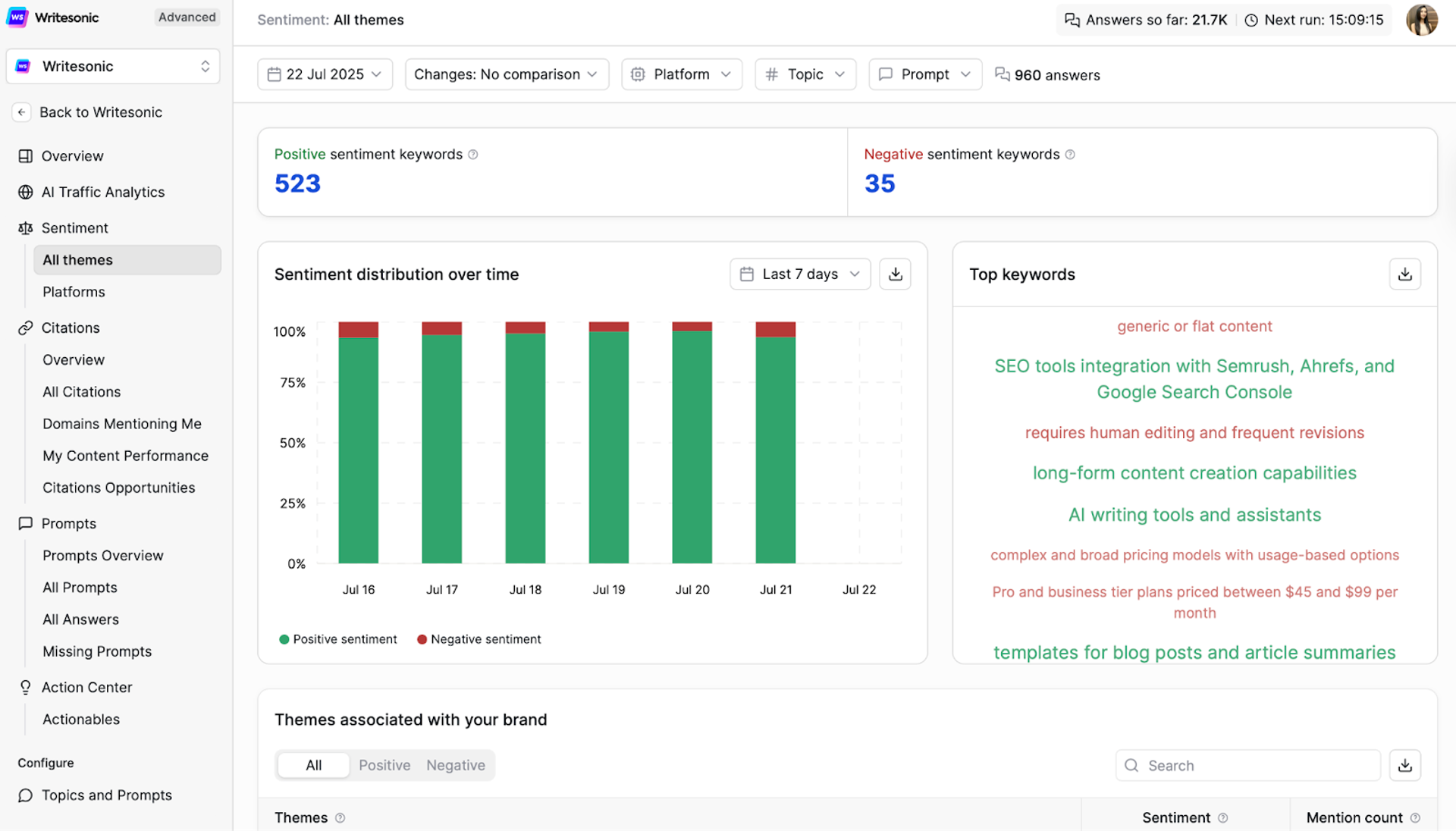Click the search magnifier icon in themes search

click(x=1131, y=766)
